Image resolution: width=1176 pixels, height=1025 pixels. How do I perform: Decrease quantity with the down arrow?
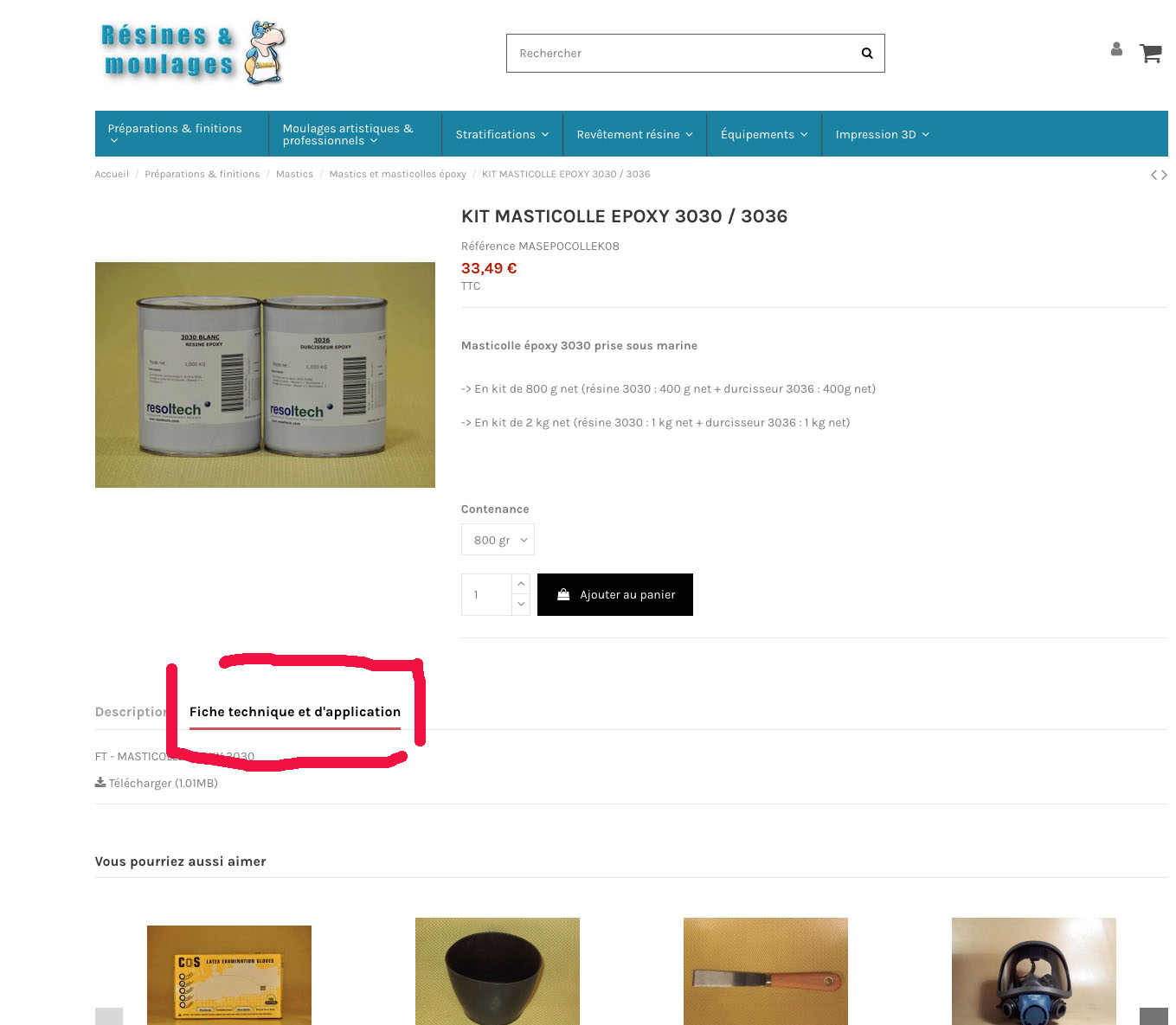521,605
